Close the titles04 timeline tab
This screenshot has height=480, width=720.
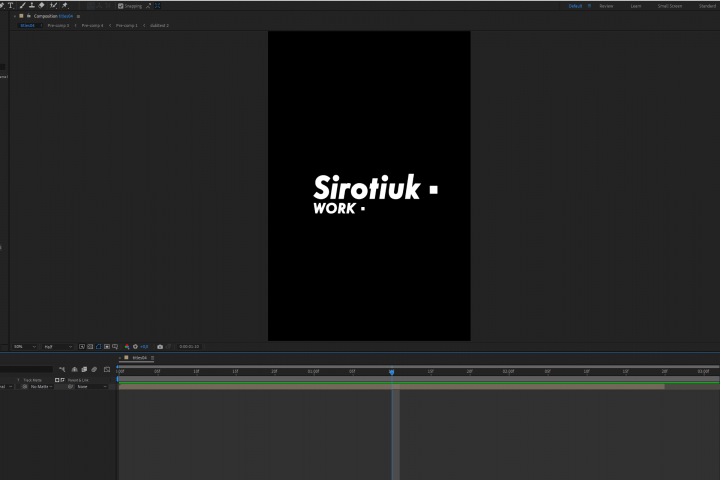click(x=120, y=358)
